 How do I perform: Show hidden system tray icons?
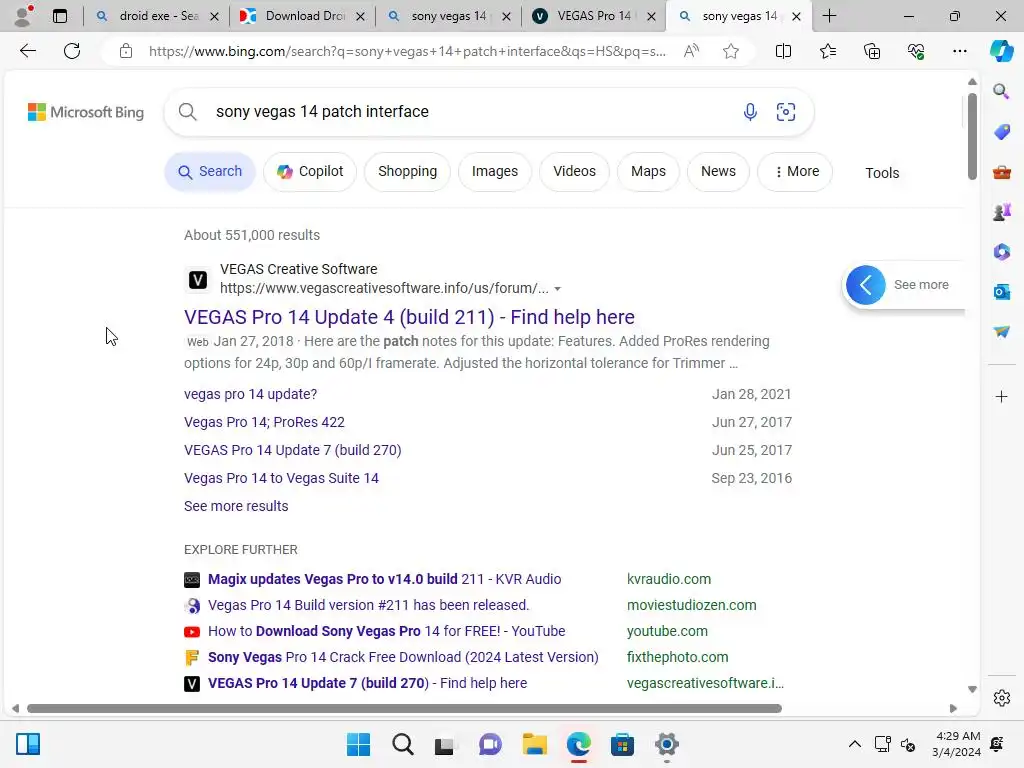(854, 744)
